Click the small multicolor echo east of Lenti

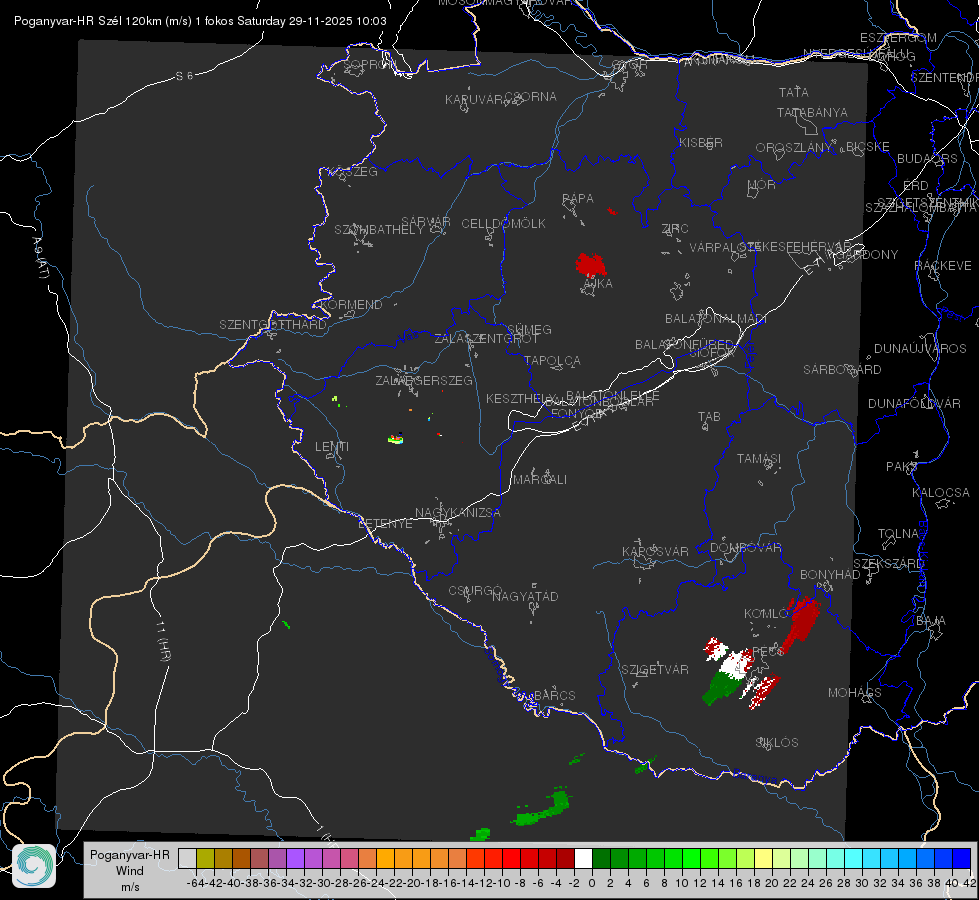coord(396,439)
